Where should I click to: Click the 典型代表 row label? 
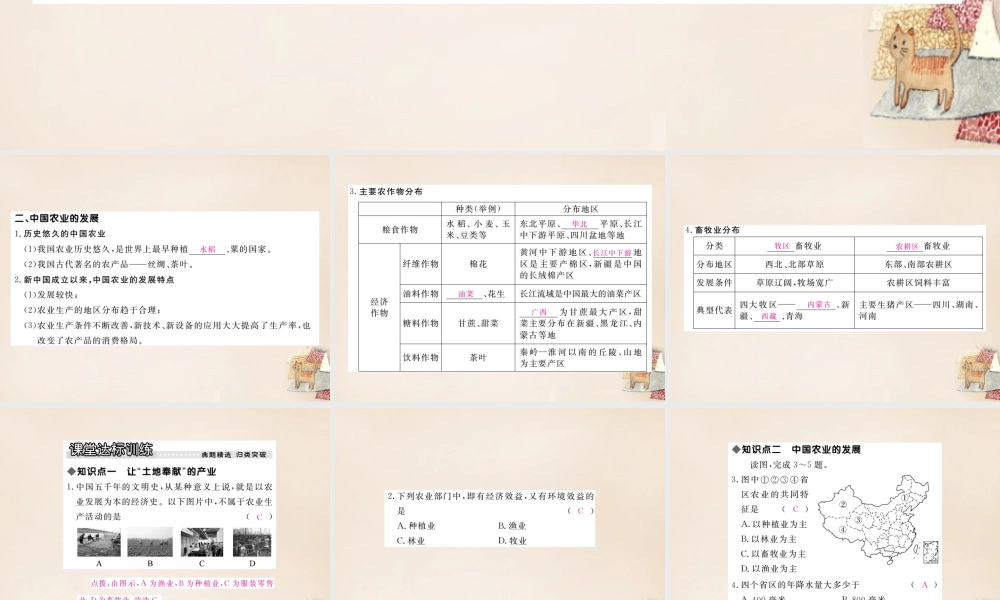tap(714, 310)
